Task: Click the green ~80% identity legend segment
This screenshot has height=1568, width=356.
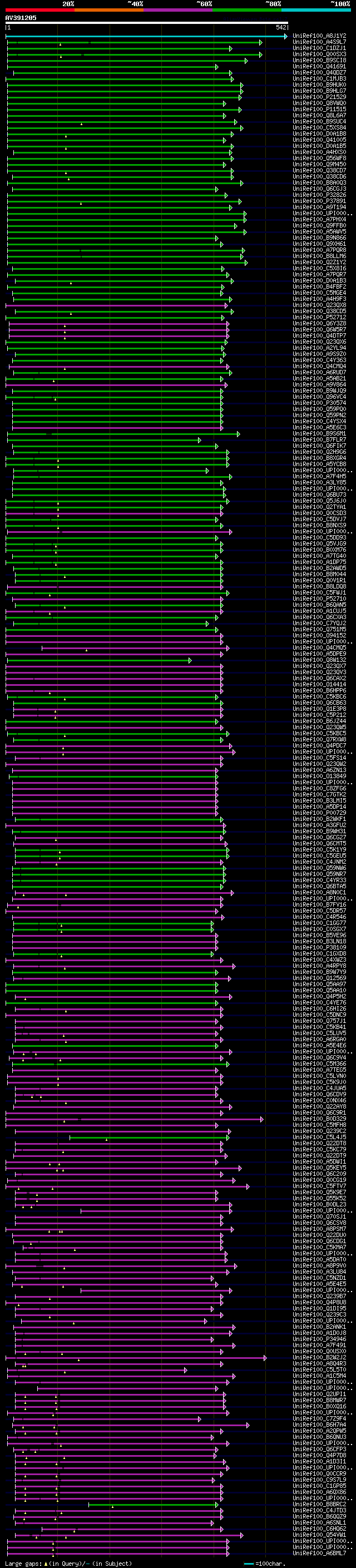Action: pyautogui.click(x=247, y=10)
